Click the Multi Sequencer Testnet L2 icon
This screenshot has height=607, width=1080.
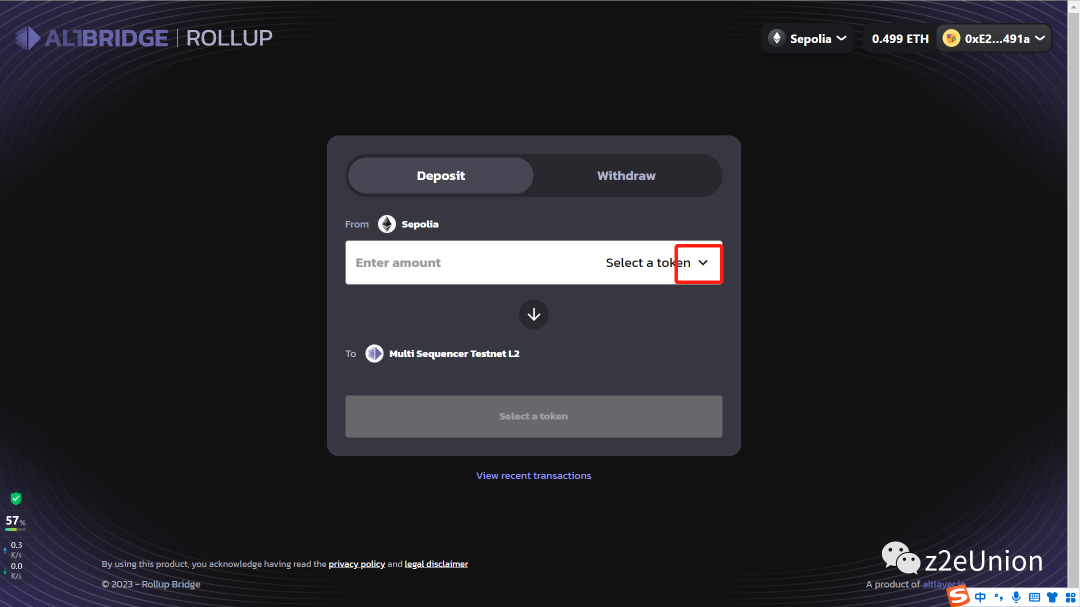[x=374, y=353]
